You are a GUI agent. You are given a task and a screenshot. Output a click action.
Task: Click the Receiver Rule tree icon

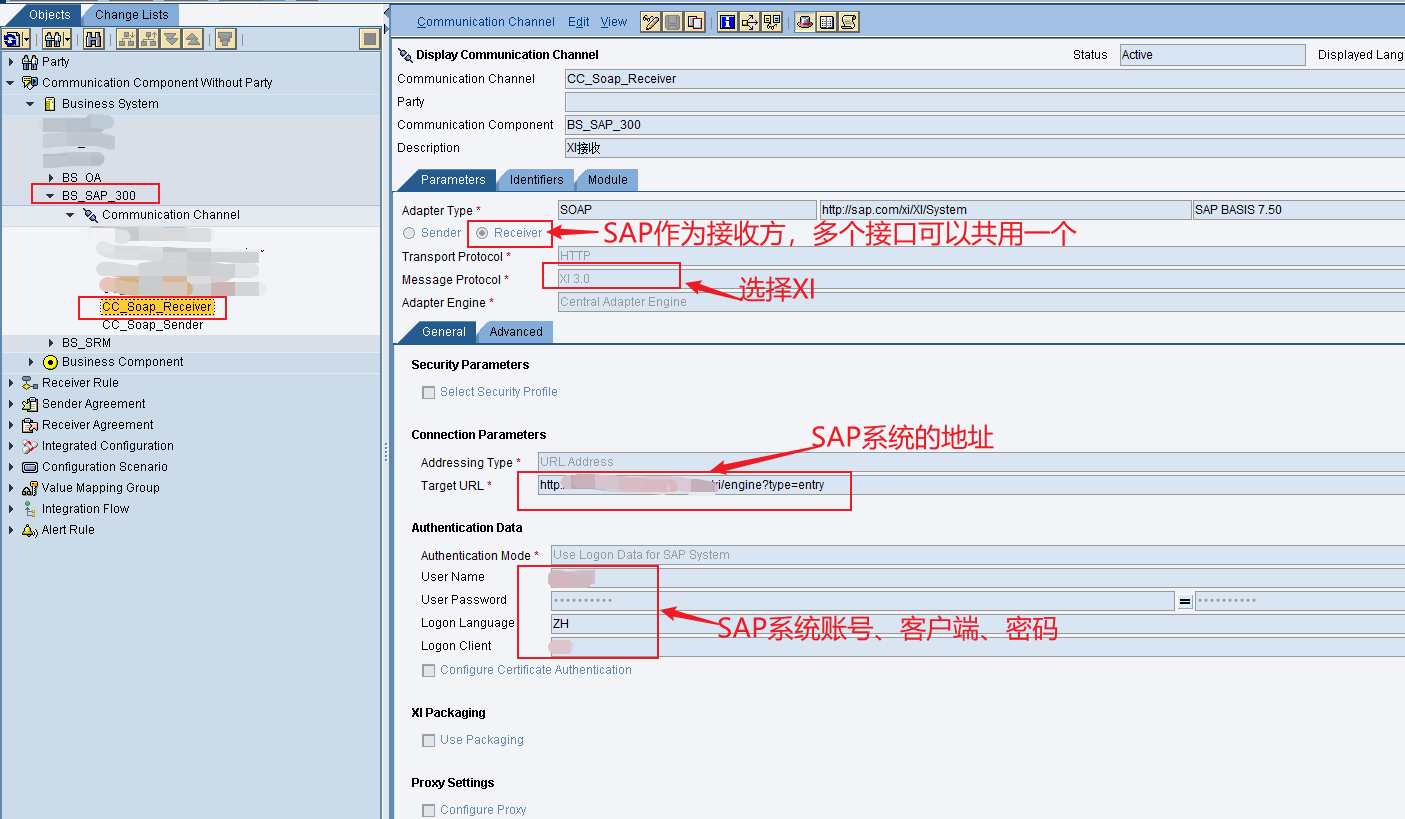tap(30, 383)
